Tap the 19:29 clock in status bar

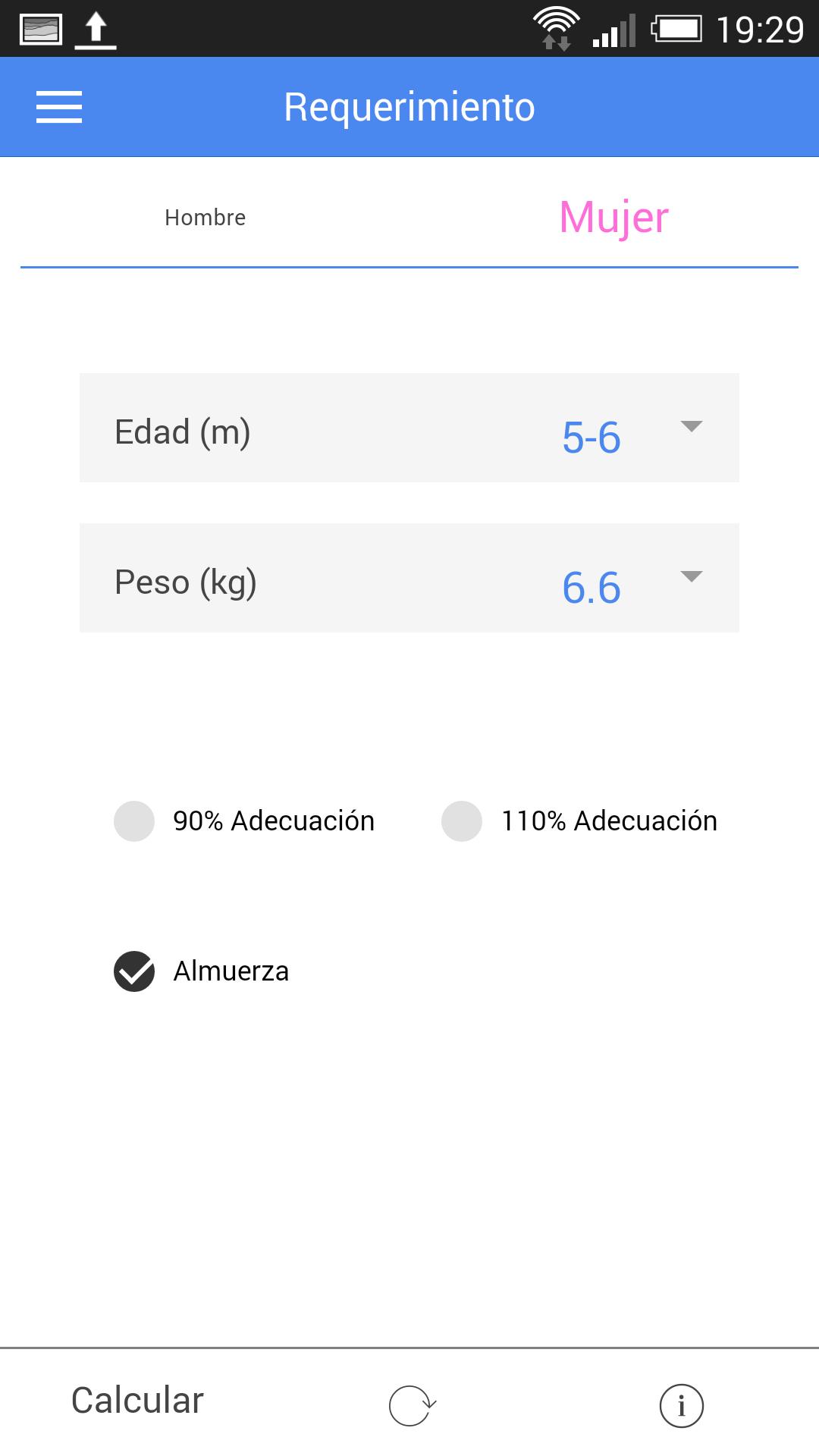tap(760, 30)
